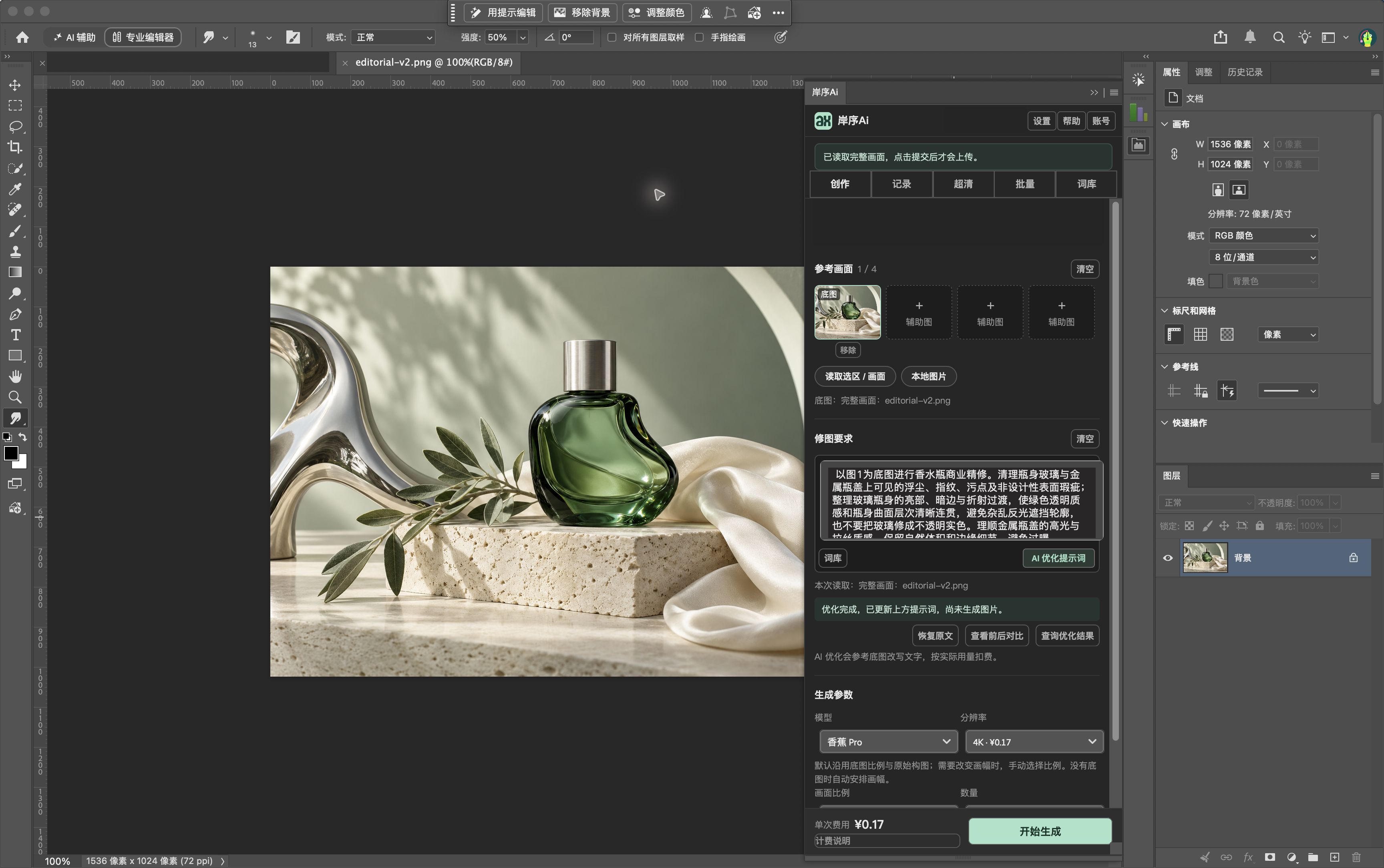The image size is (1384, 868).
Task: Open the share export icon
Action: pyautogui.click(x=1220, y=37)
